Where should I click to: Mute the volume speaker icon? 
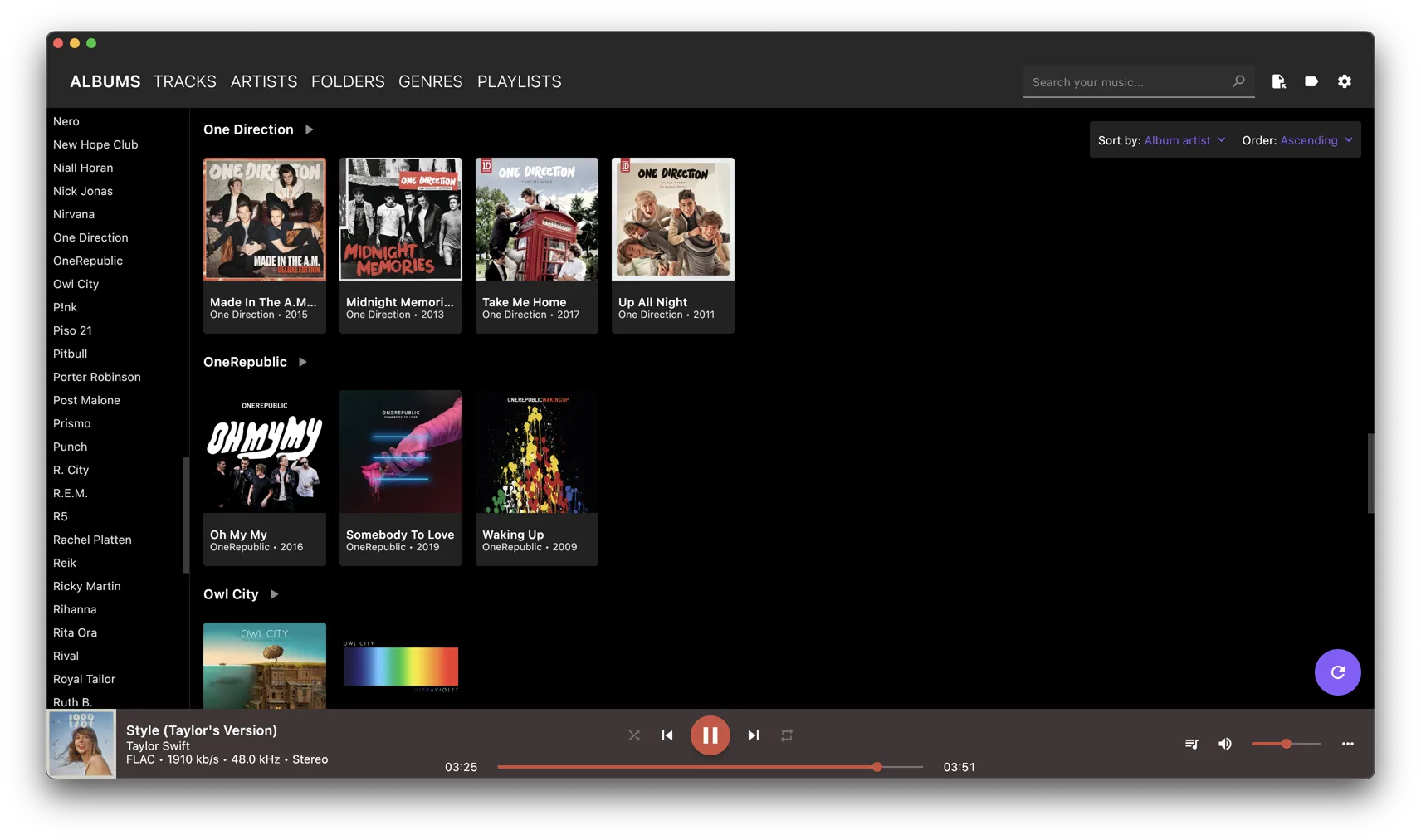click(x=1224, y=744)
